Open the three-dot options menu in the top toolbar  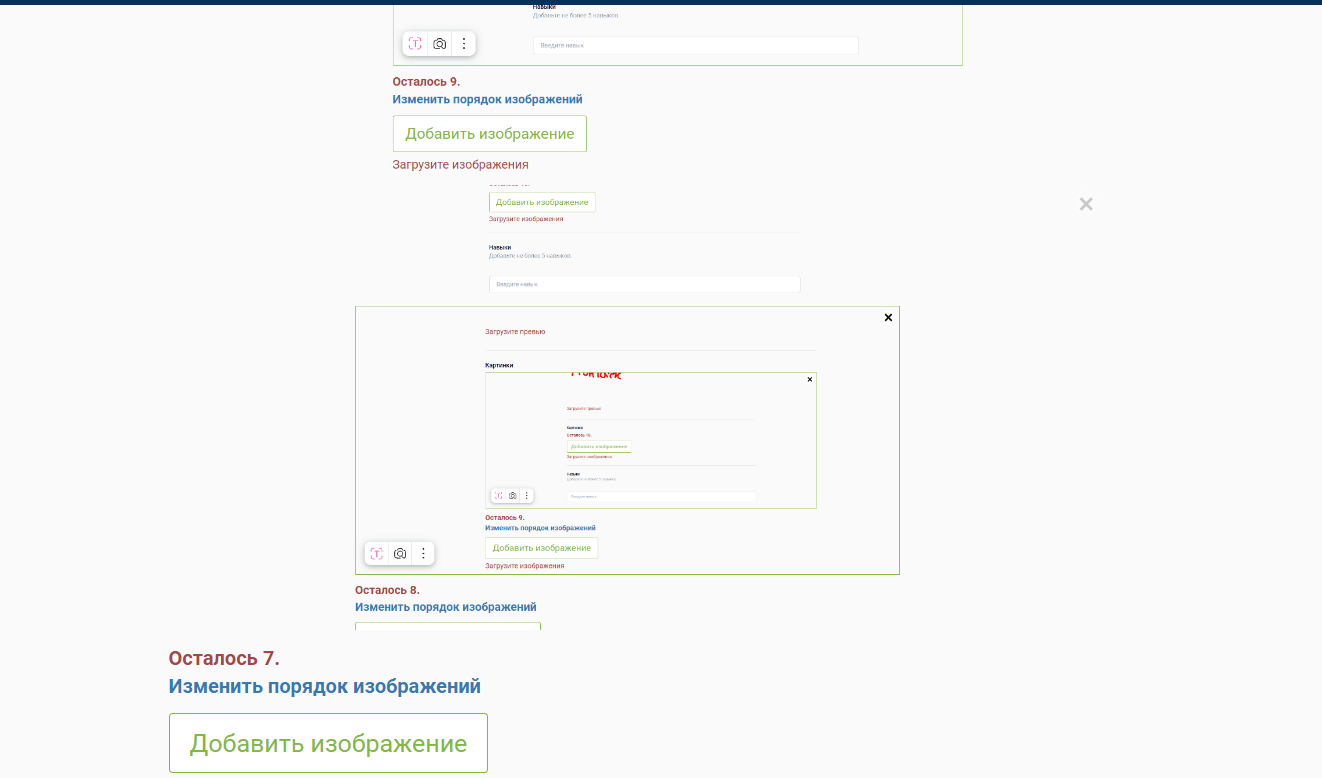pos(464,43)
